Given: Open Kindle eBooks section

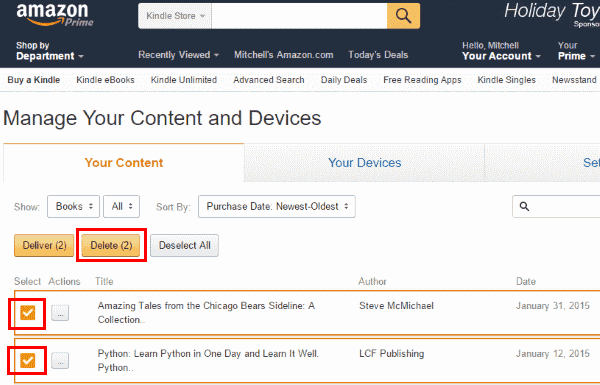Looking at the screenshot, I should click(105, 80).
